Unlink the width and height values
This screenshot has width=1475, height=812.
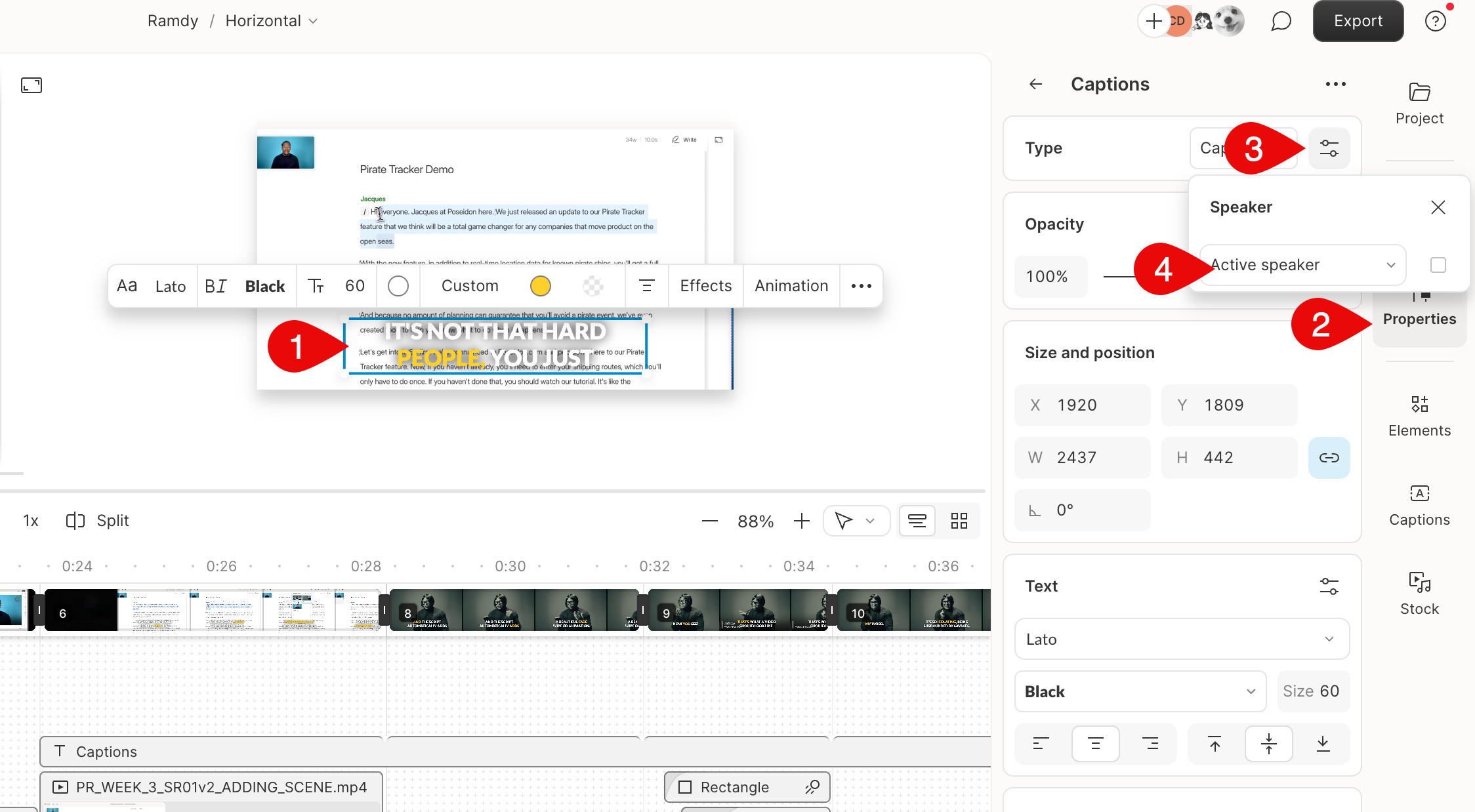click(1329, 457)
